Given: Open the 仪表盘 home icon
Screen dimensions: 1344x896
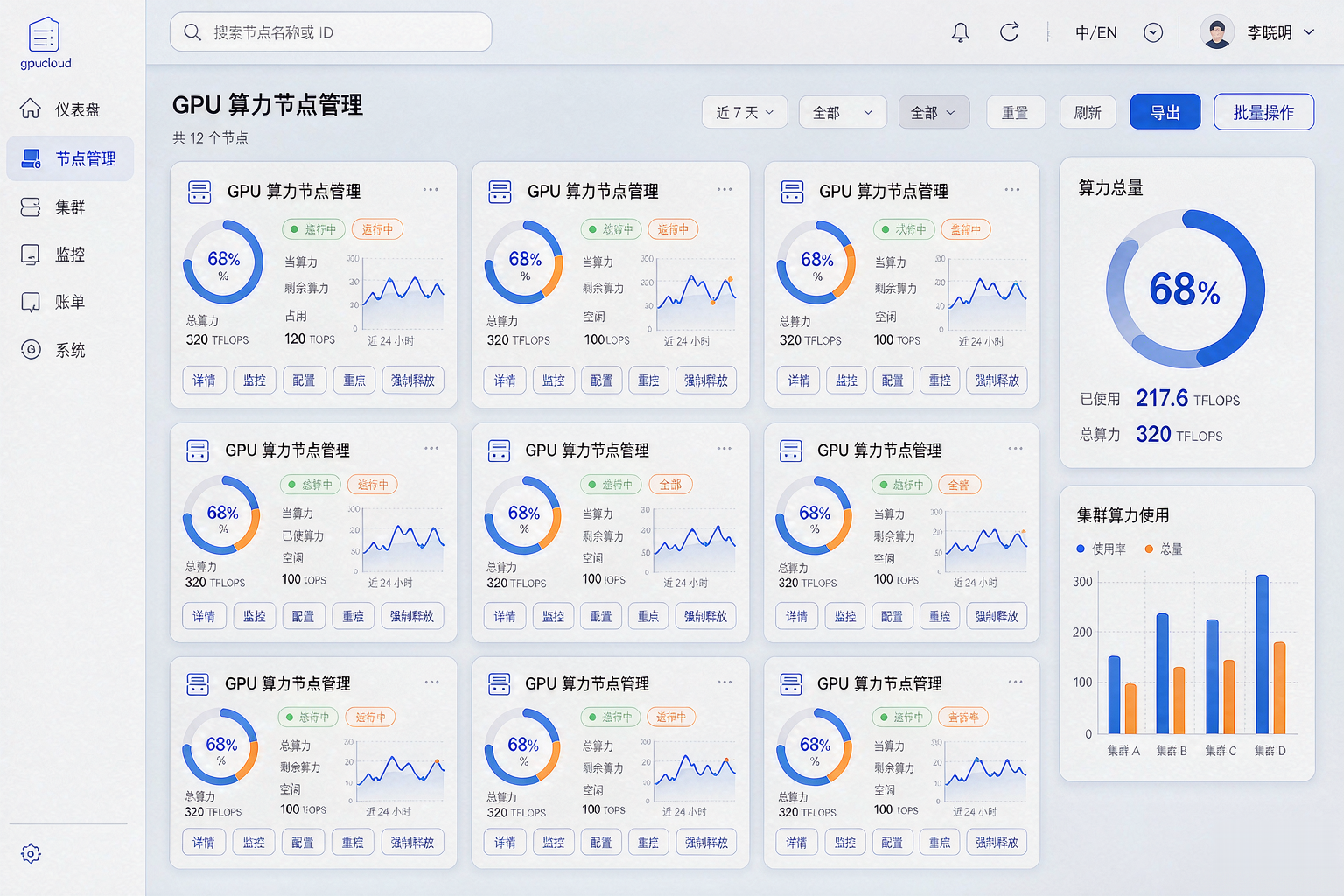Looking at the screenshot, I should [31, 108].
